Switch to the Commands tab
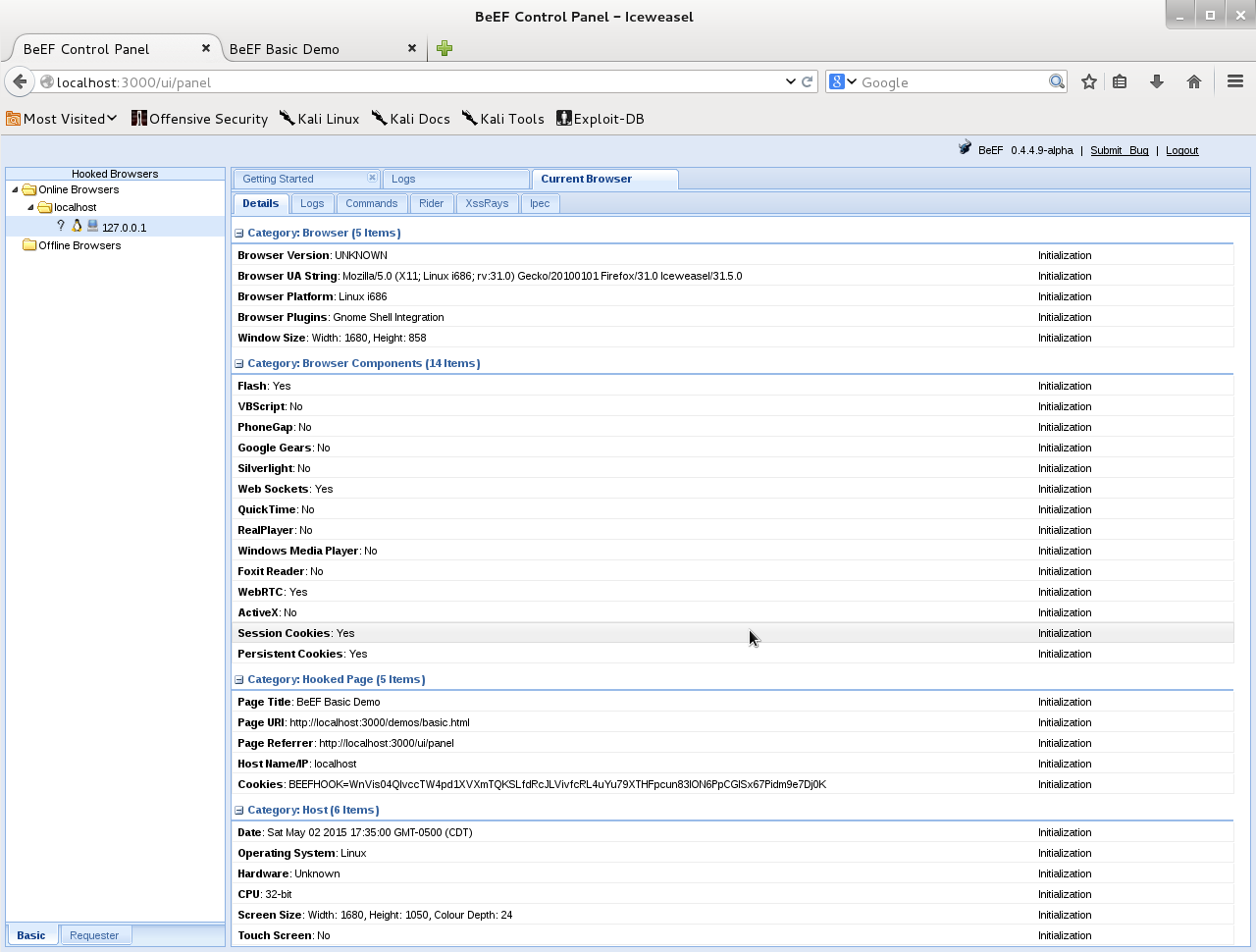1256x952 pixels. pos(371,203)
